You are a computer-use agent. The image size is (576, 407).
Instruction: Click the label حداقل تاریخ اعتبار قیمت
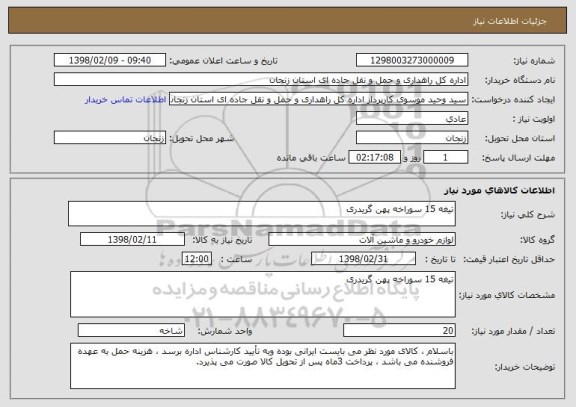coord(509,259)
